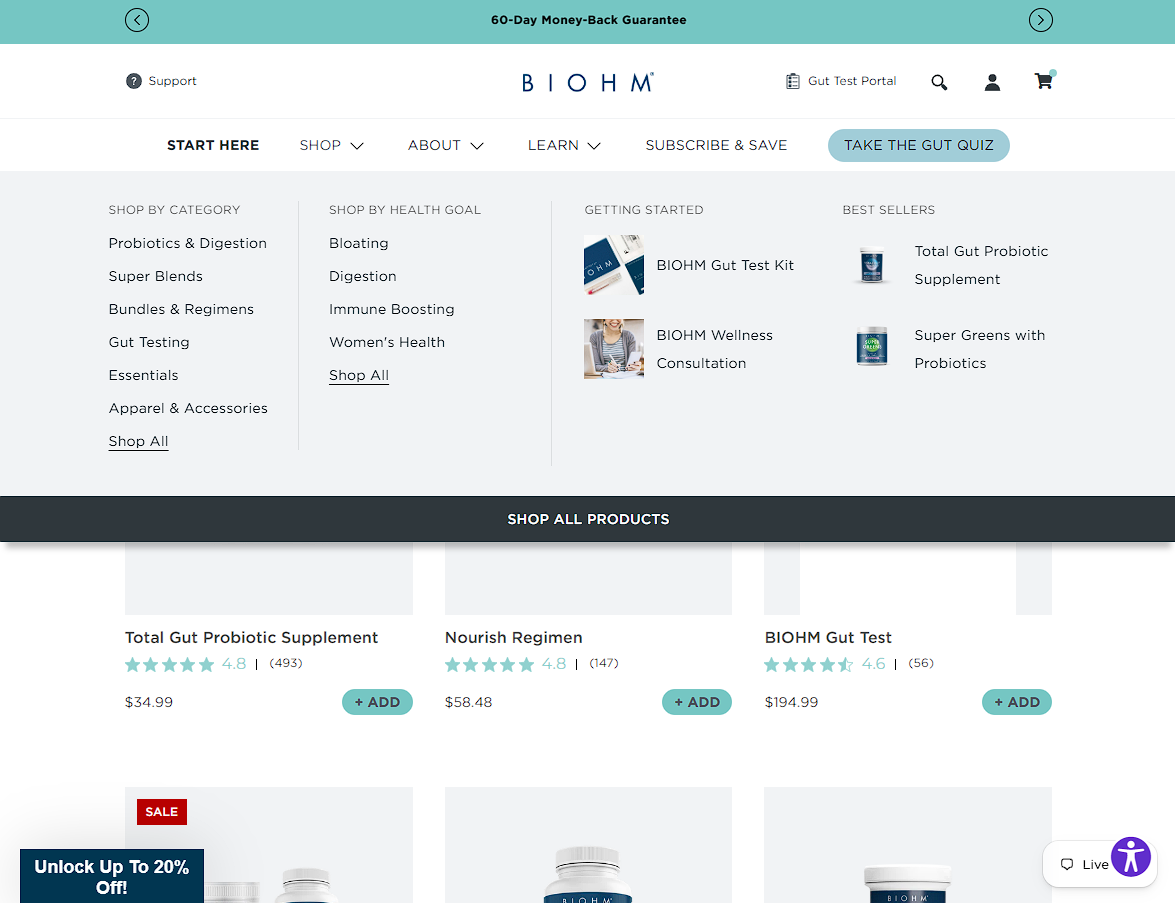Select Bloating health goal
Image resolution: width=1175 pixels, height=903 pixels.
[x=358, y=244]
